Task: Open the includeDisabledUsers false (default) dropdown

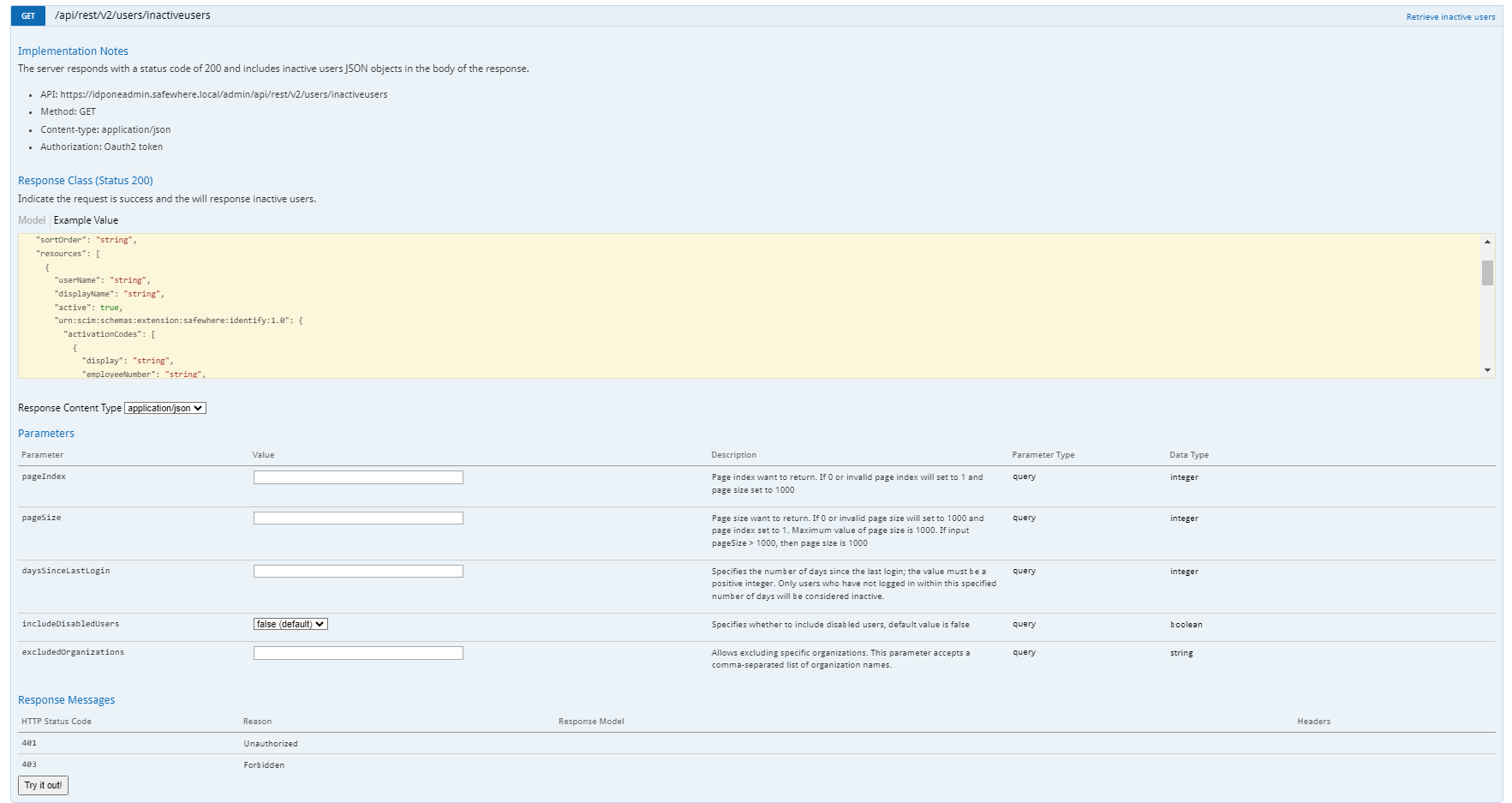Action: 290,624
